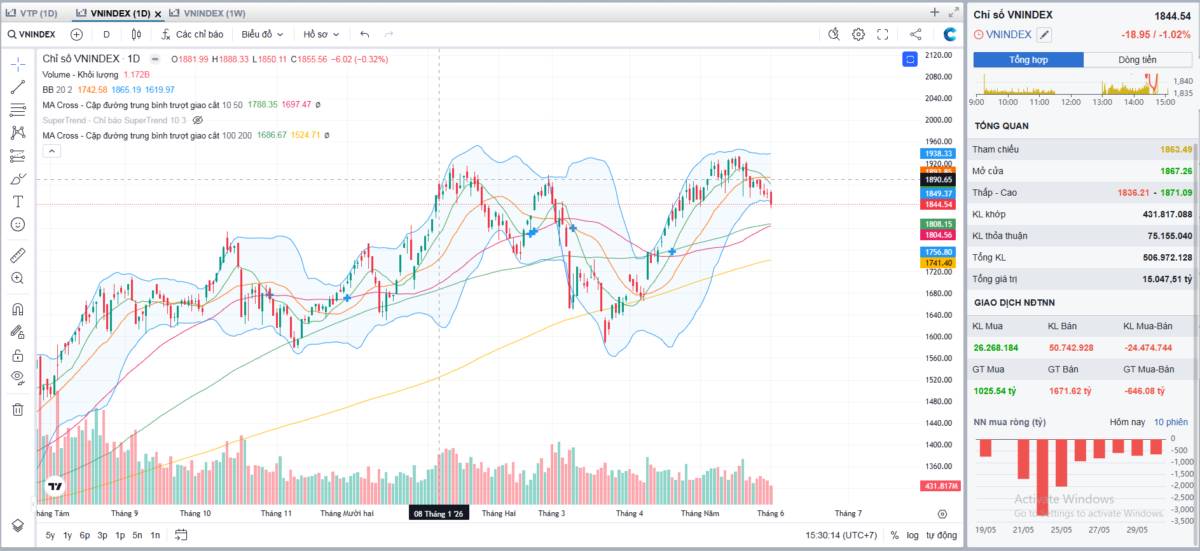
Task: Open the Biểu đồ dropdown
Action: point(263,34)
